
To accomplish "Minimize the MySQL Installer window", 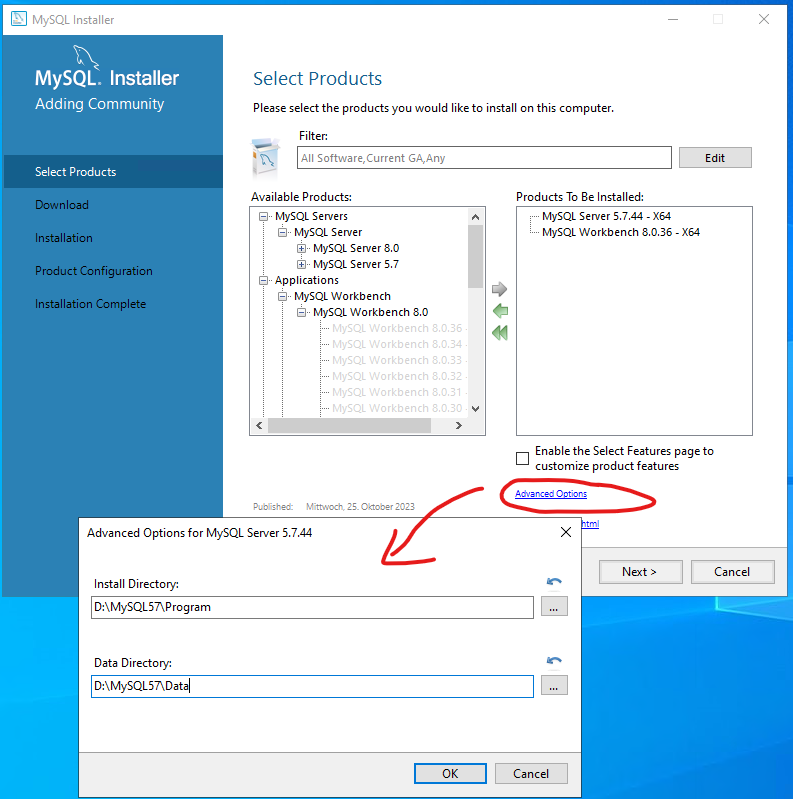I will click(x=673, y=19).
